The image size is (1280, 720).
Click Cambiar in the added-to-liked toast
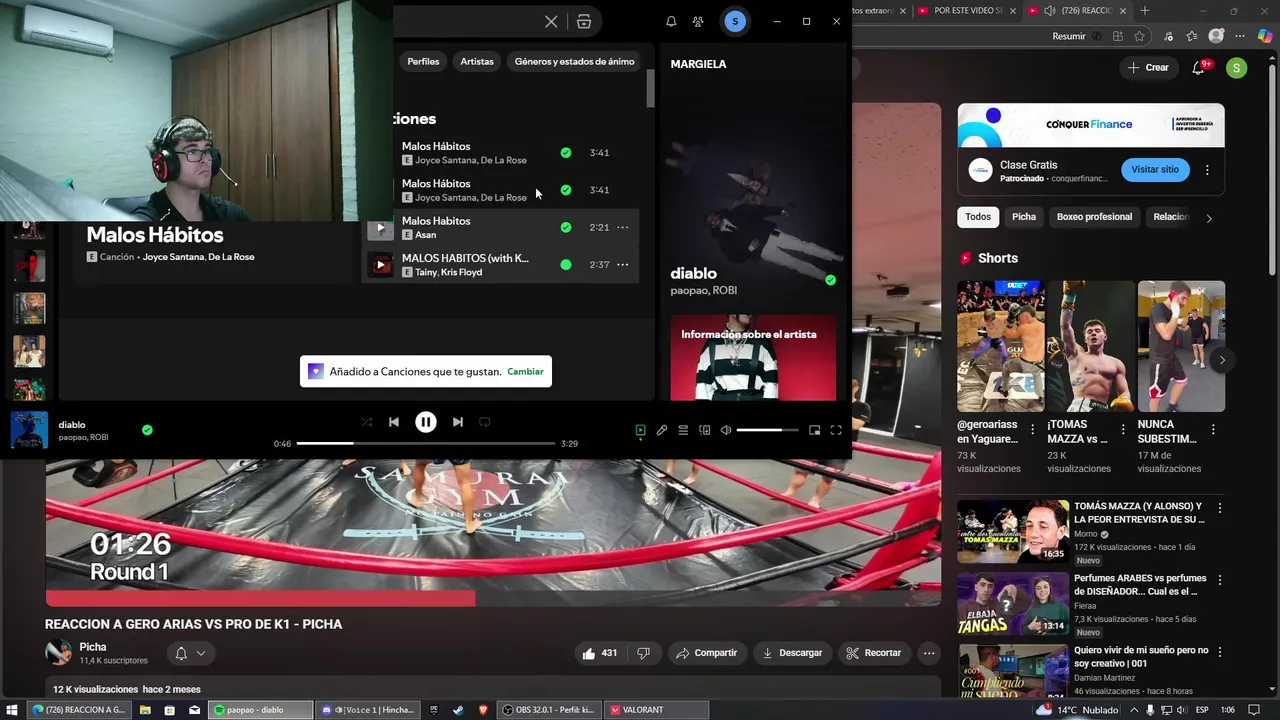[525, 371]
